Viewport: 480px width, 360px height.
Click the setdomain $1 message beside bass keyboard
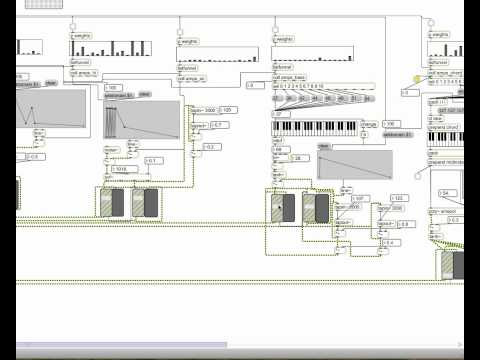pos(398,135)
